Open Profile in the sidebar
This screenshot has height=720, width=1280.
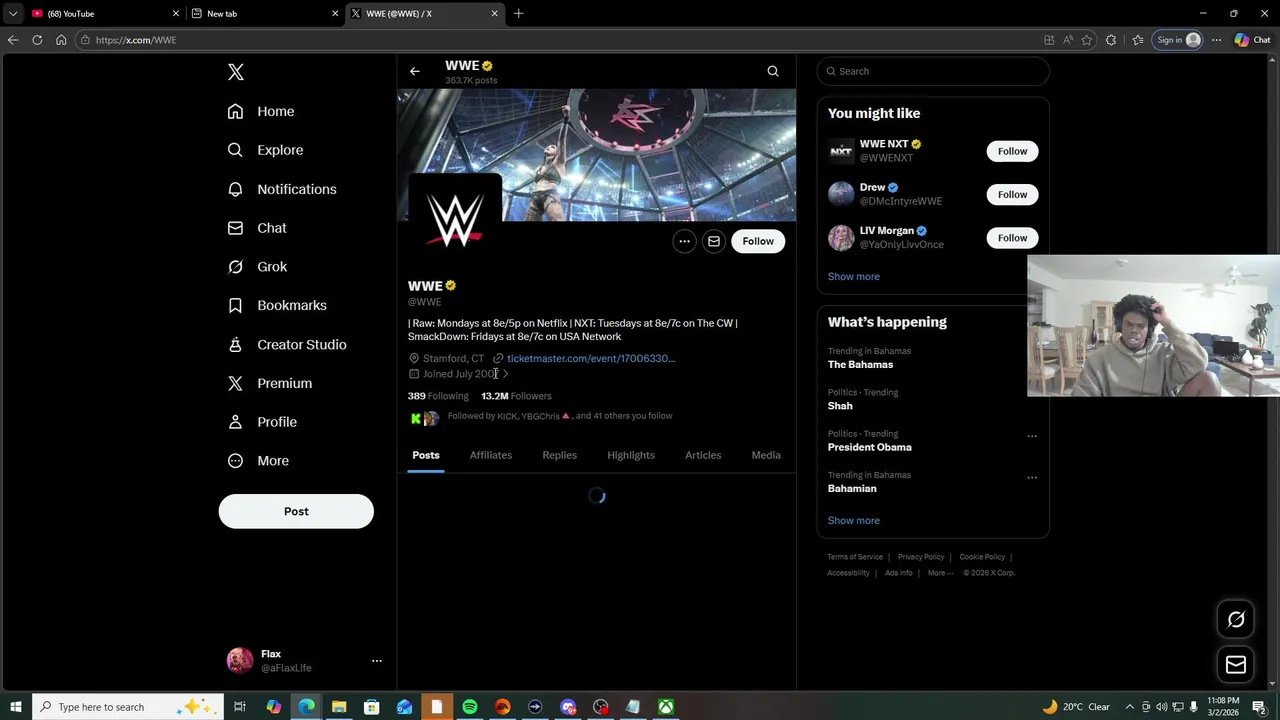coord(261,422)
